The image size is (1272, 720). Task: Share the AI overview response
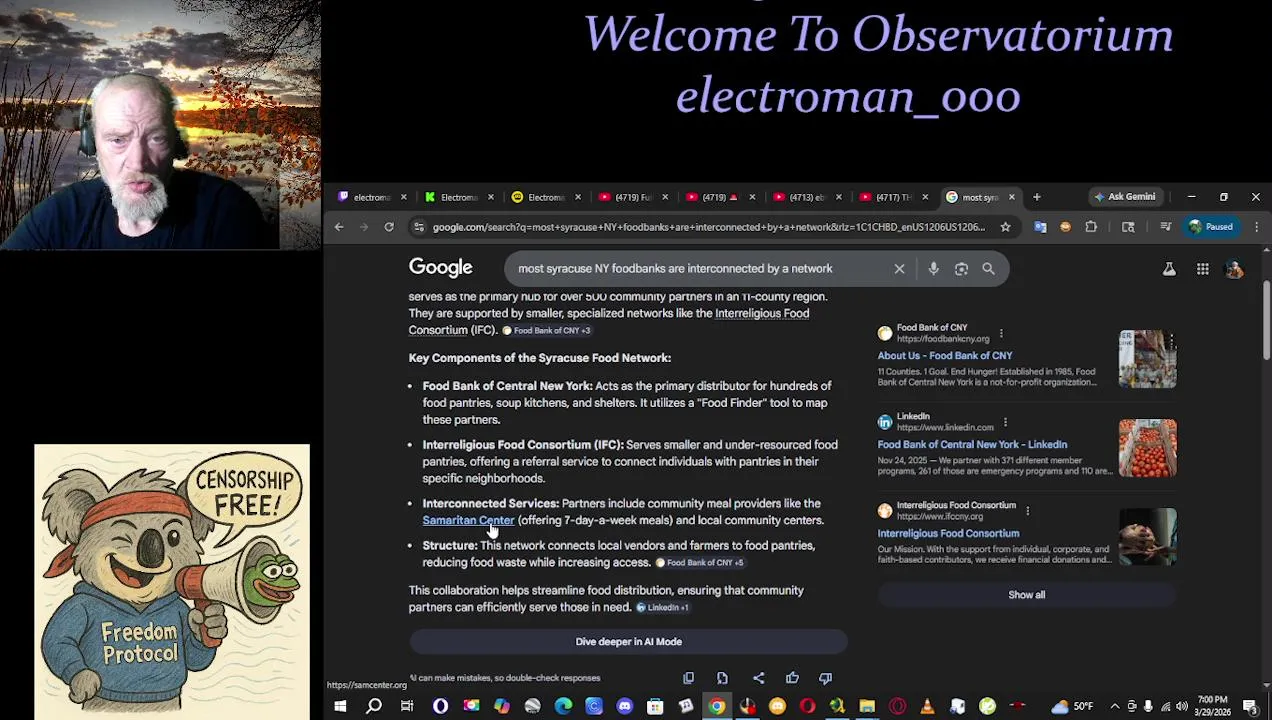click(x=758, y=678)
